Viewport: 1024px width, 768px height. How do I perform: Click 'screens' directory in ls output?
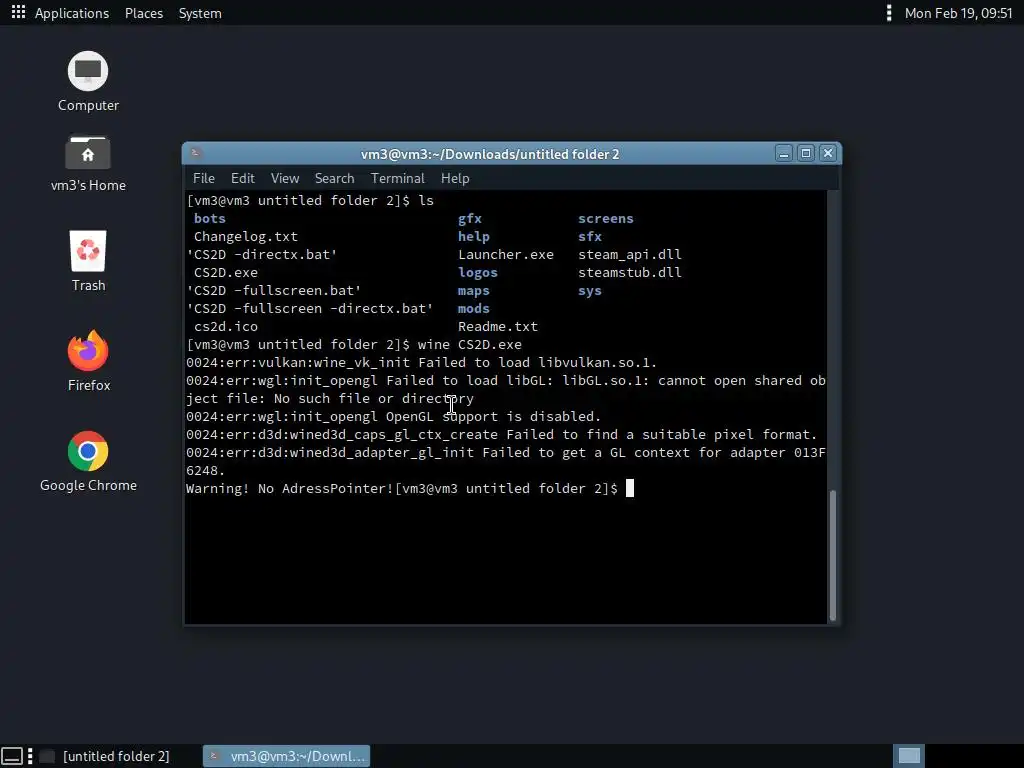[x=605, y=219]
